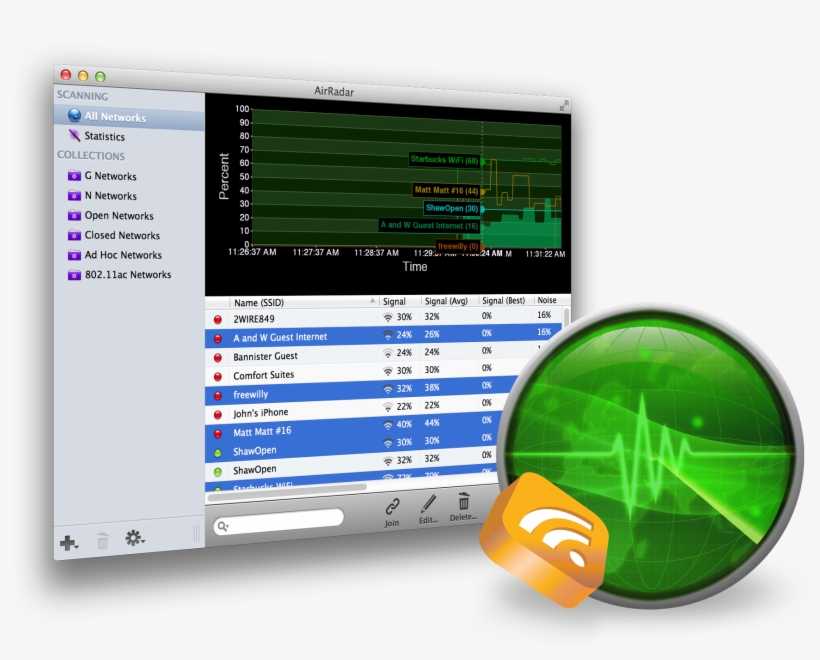Sort by the Noise column header
The image size is (820, 660).
(x=546, y=300)
